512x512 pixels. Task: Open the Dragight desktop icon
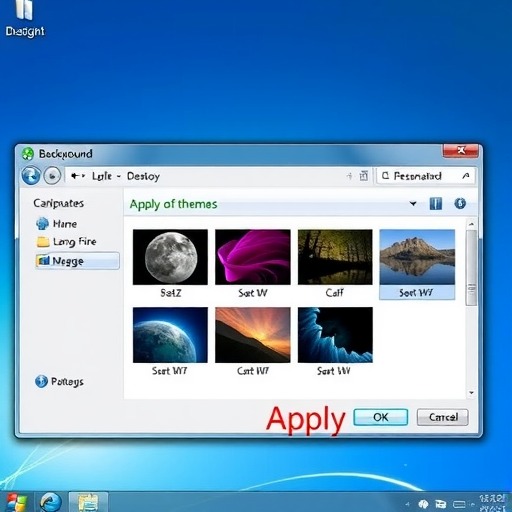25,18
